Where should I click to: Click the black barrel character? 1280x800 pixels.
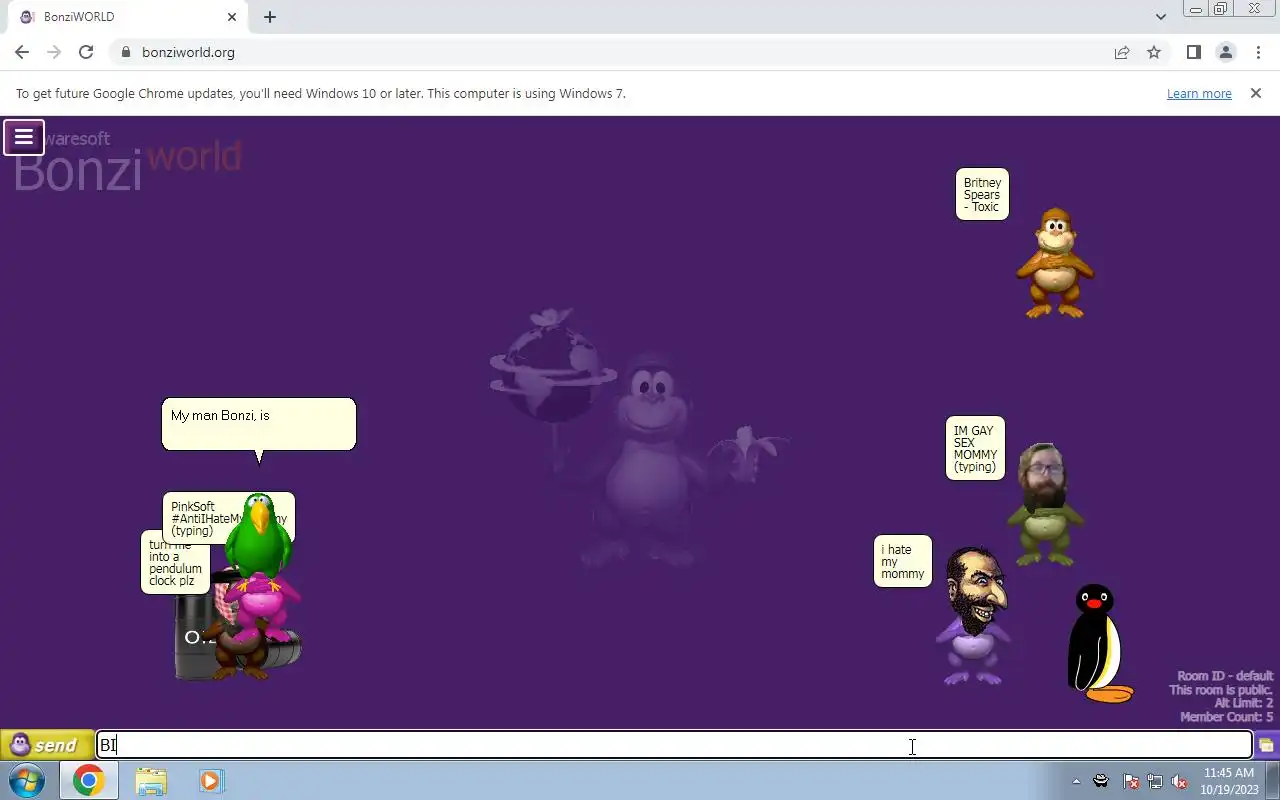coord(195,637)
